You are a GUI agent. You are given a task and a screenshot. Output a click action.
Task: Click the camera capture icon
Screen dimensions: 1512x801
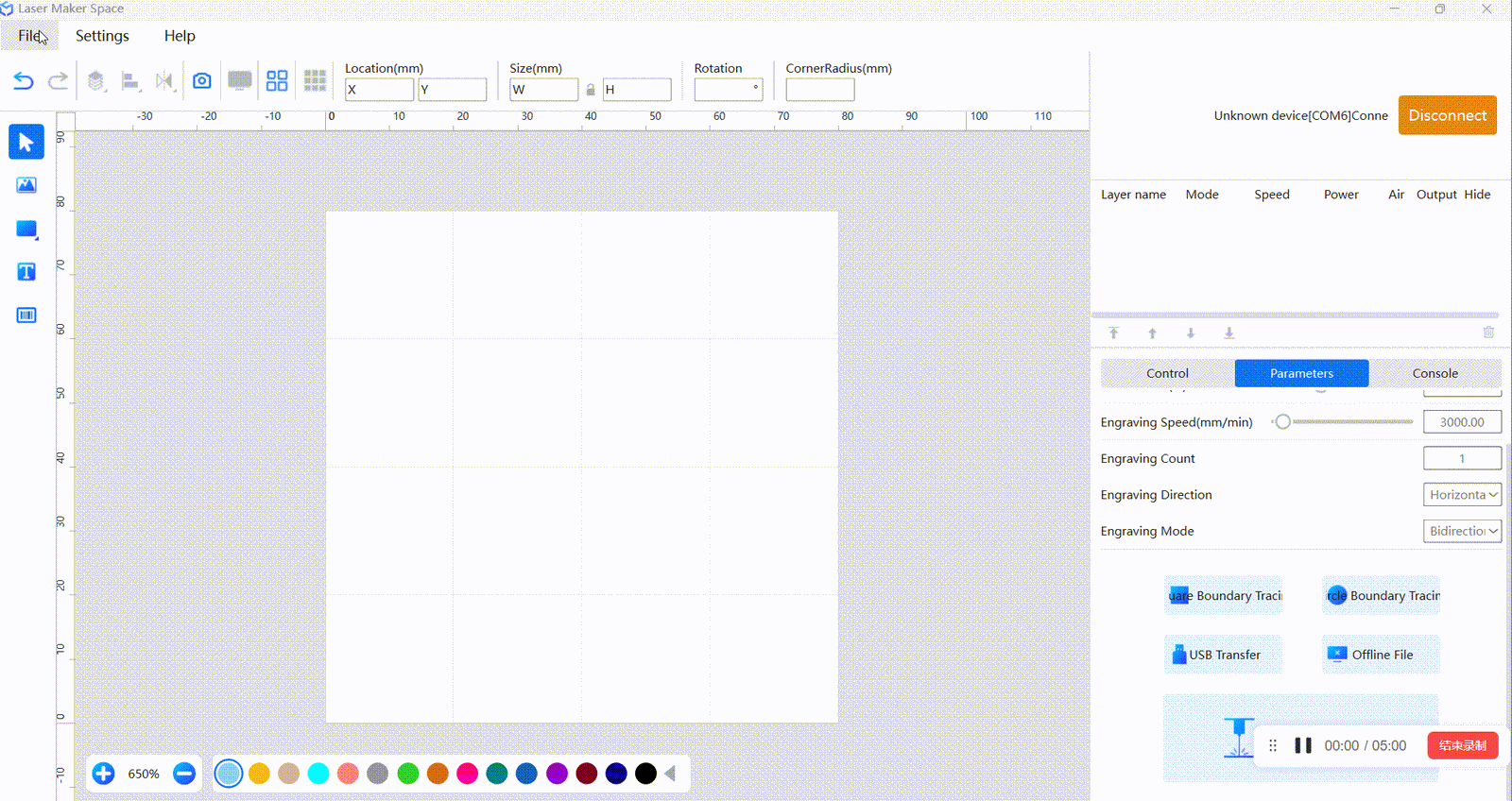point(202,81)
